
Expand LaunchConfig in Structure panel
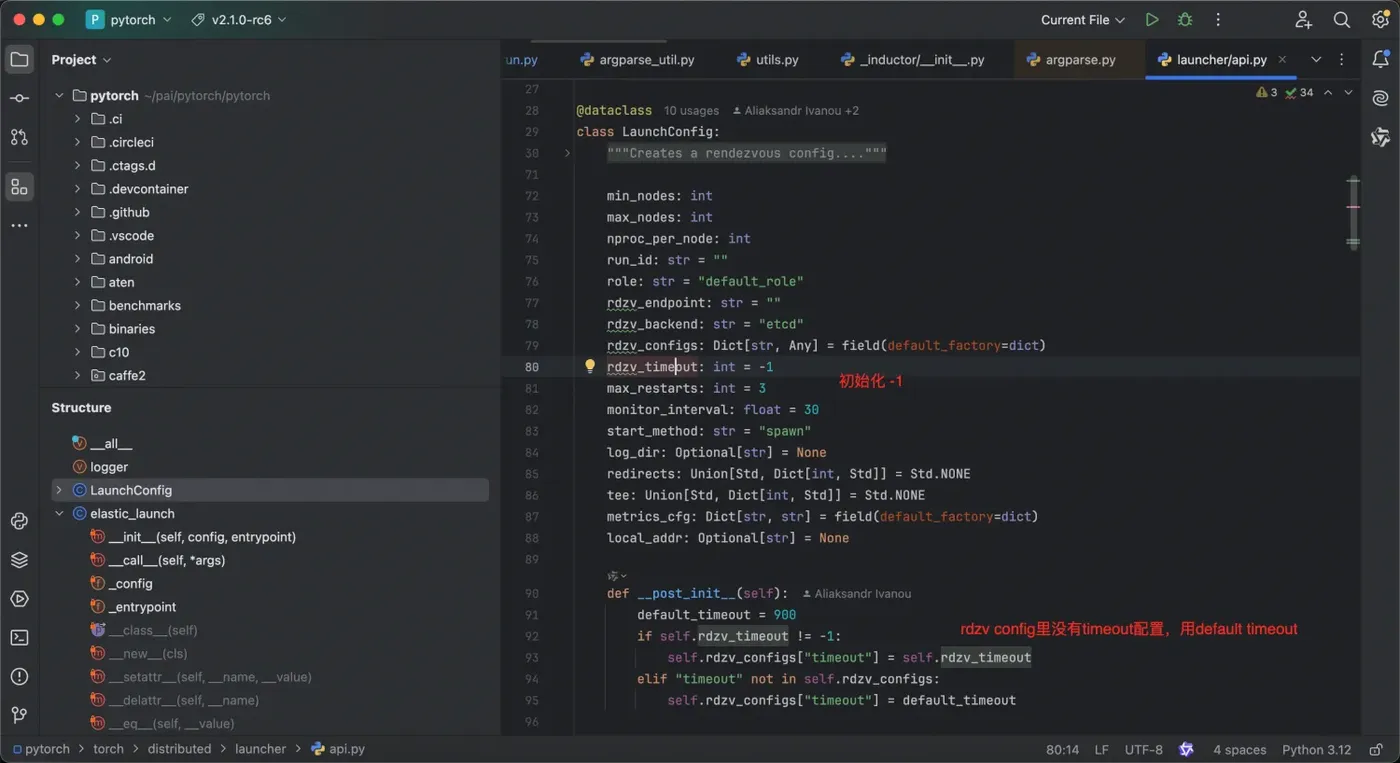coord(59,490)
